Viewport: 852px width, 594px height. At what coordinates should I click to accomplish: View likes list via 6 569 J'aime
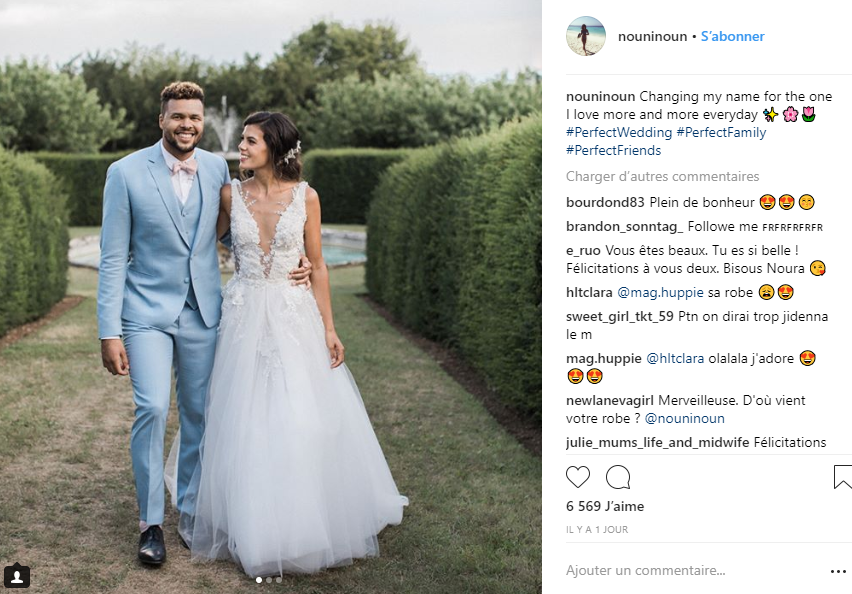[x=605, y=507]
